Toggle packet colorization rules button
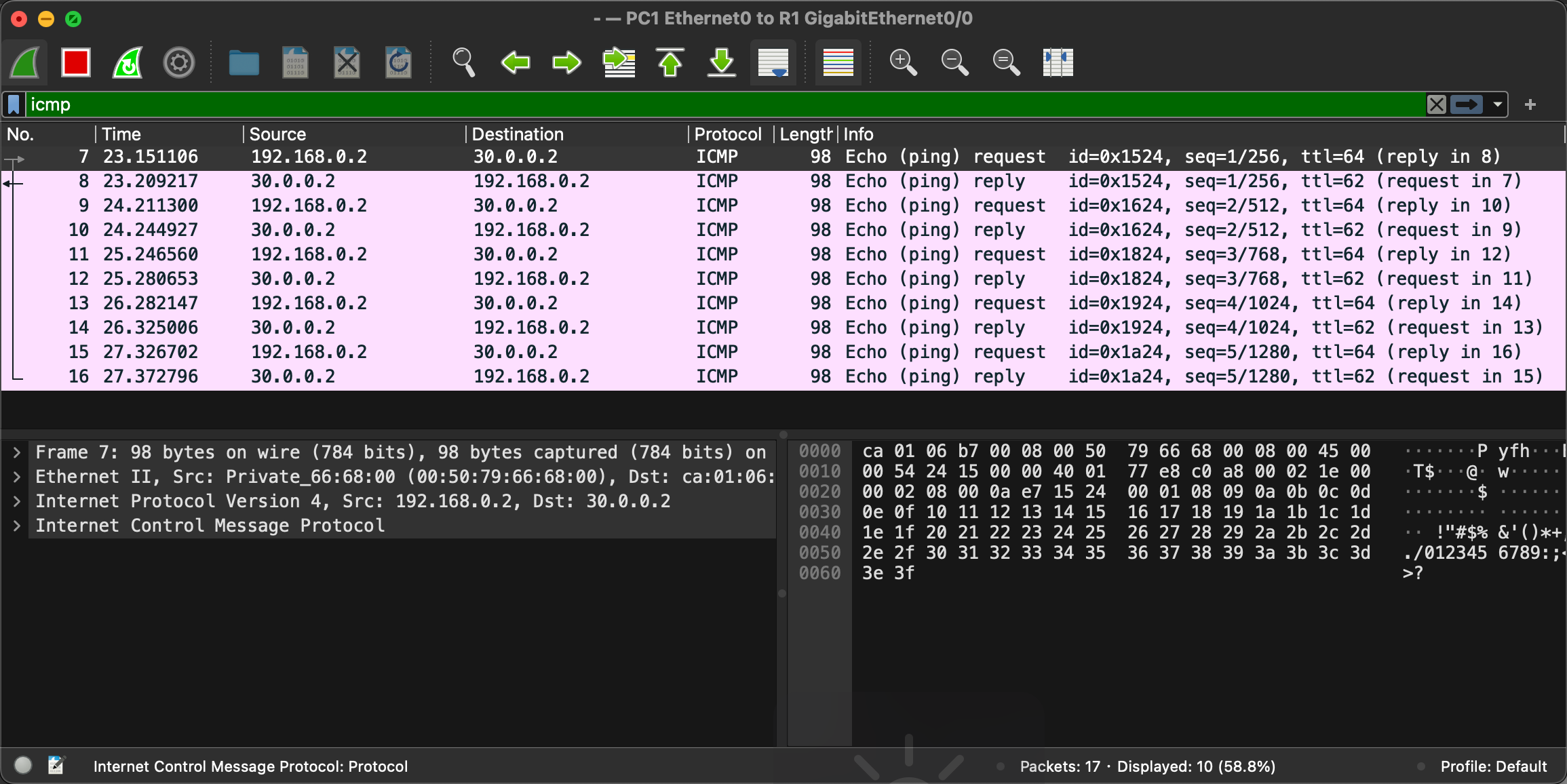This screenshot has height=784, width=1567. [x=838, y=63]
